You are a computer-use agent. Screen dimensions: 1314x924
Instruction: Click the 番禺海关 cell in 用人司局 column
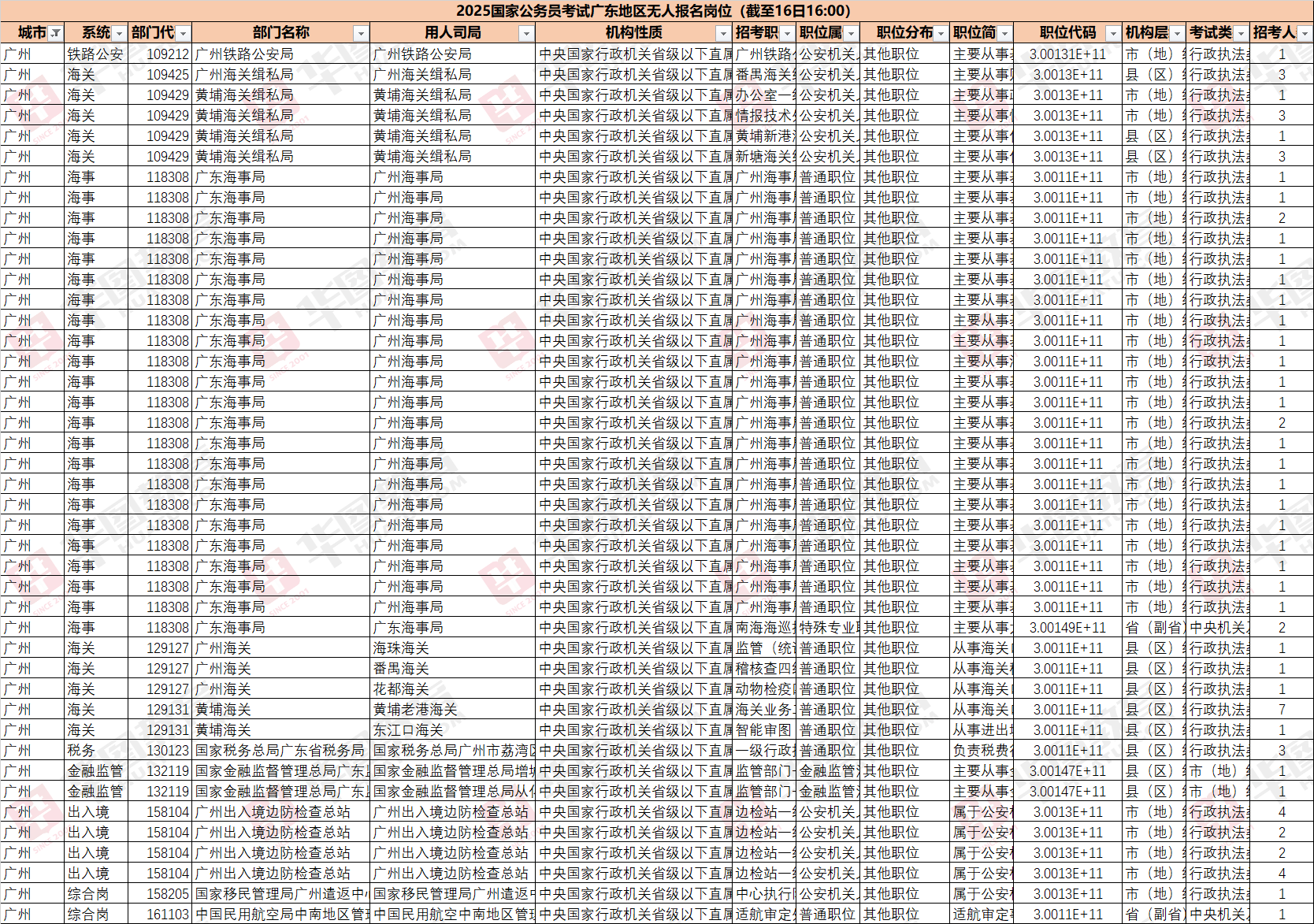[452, 669]
